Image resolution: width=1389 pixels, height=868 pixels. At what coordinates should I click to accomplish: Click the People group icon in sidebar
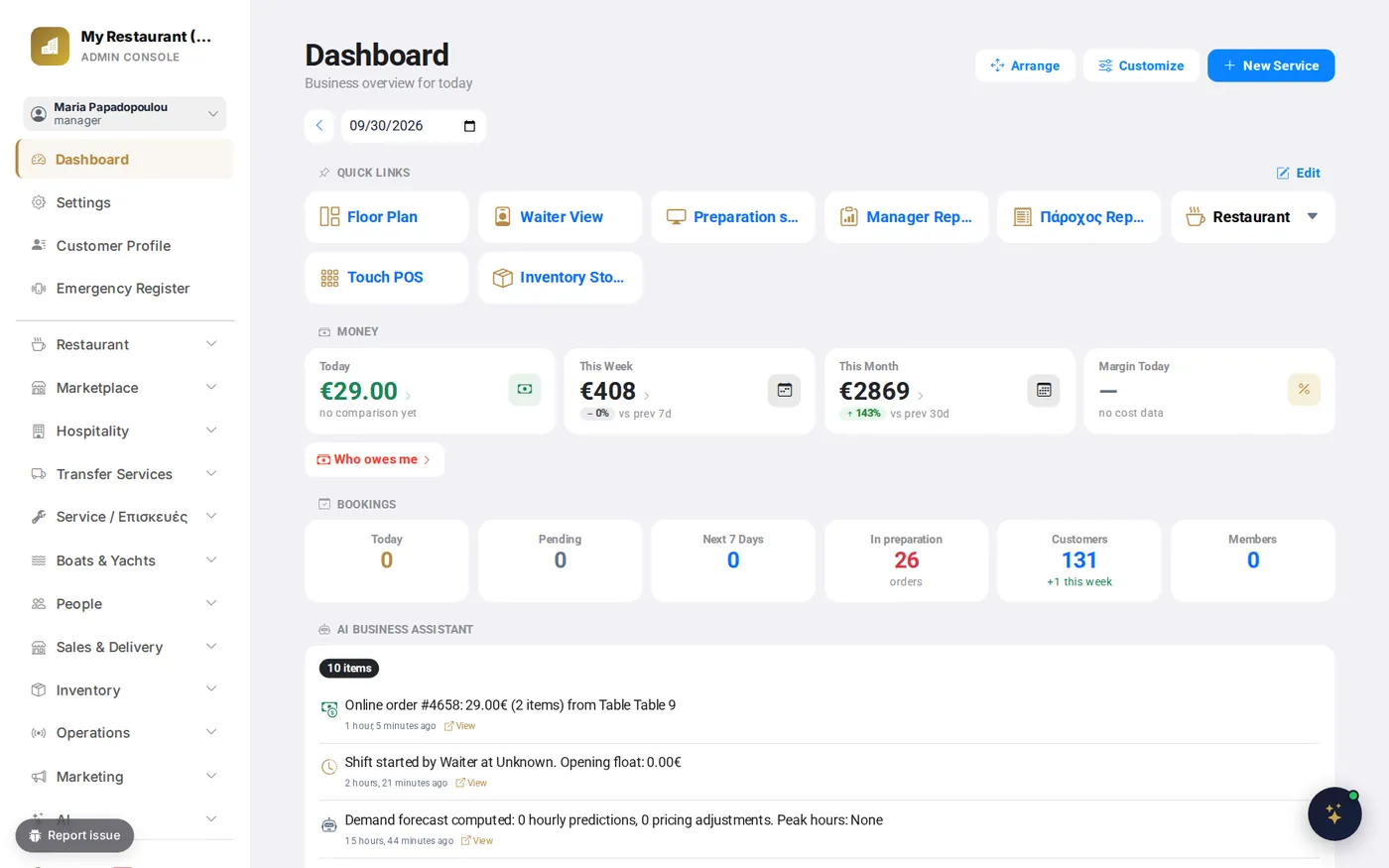coord(39,604)
